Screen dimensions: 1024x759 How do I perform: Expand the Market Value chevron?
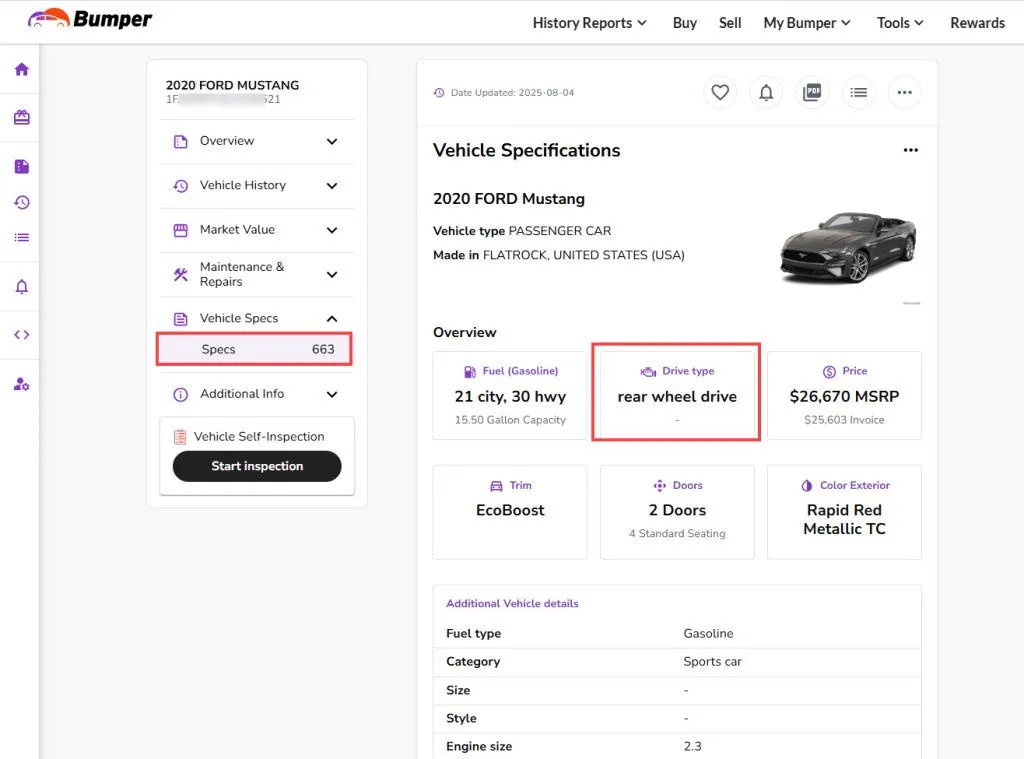[332, 231]
